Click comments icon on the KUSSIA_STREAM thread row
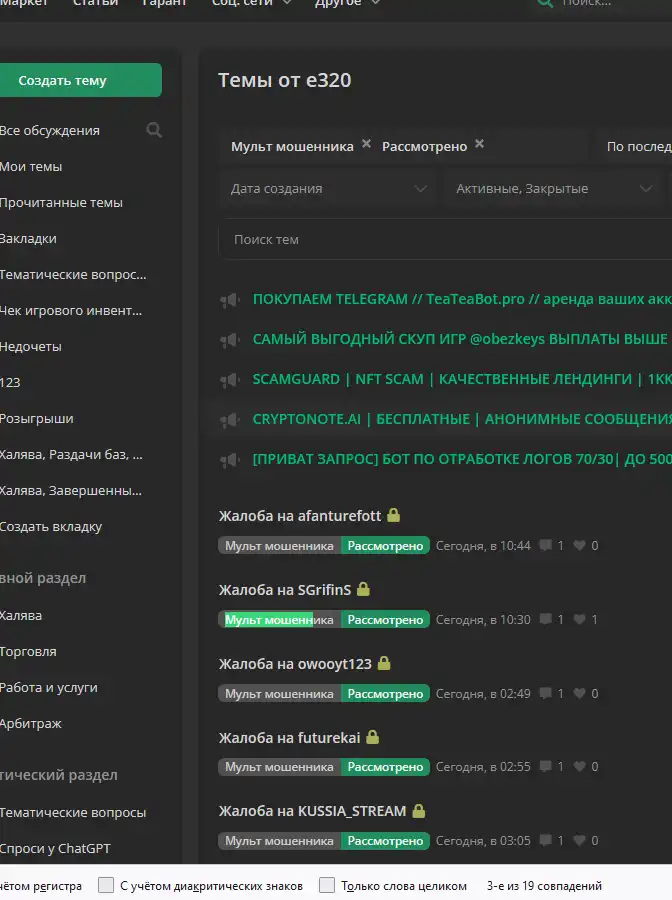 (x=546, y=840)
